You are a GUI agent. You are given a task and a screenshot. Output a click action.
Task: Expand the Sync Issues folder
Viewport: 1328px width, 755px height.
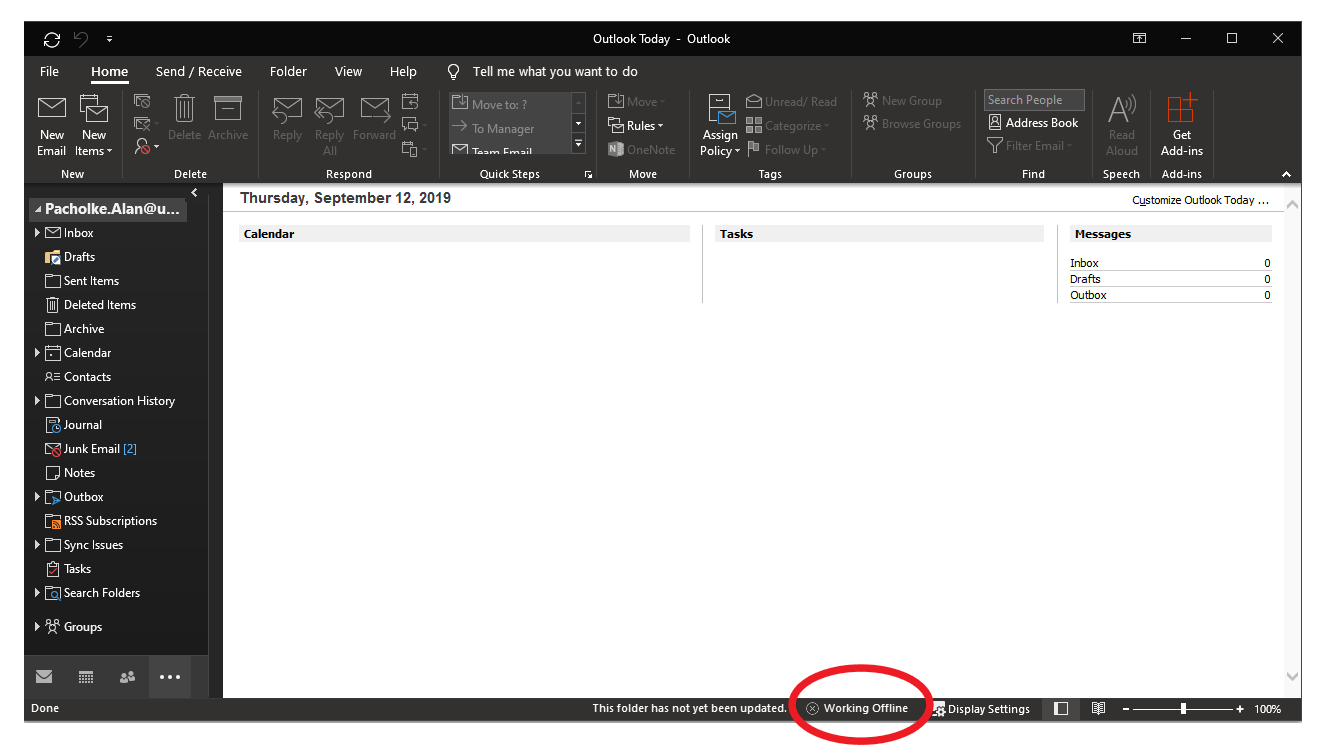point(38,545)
